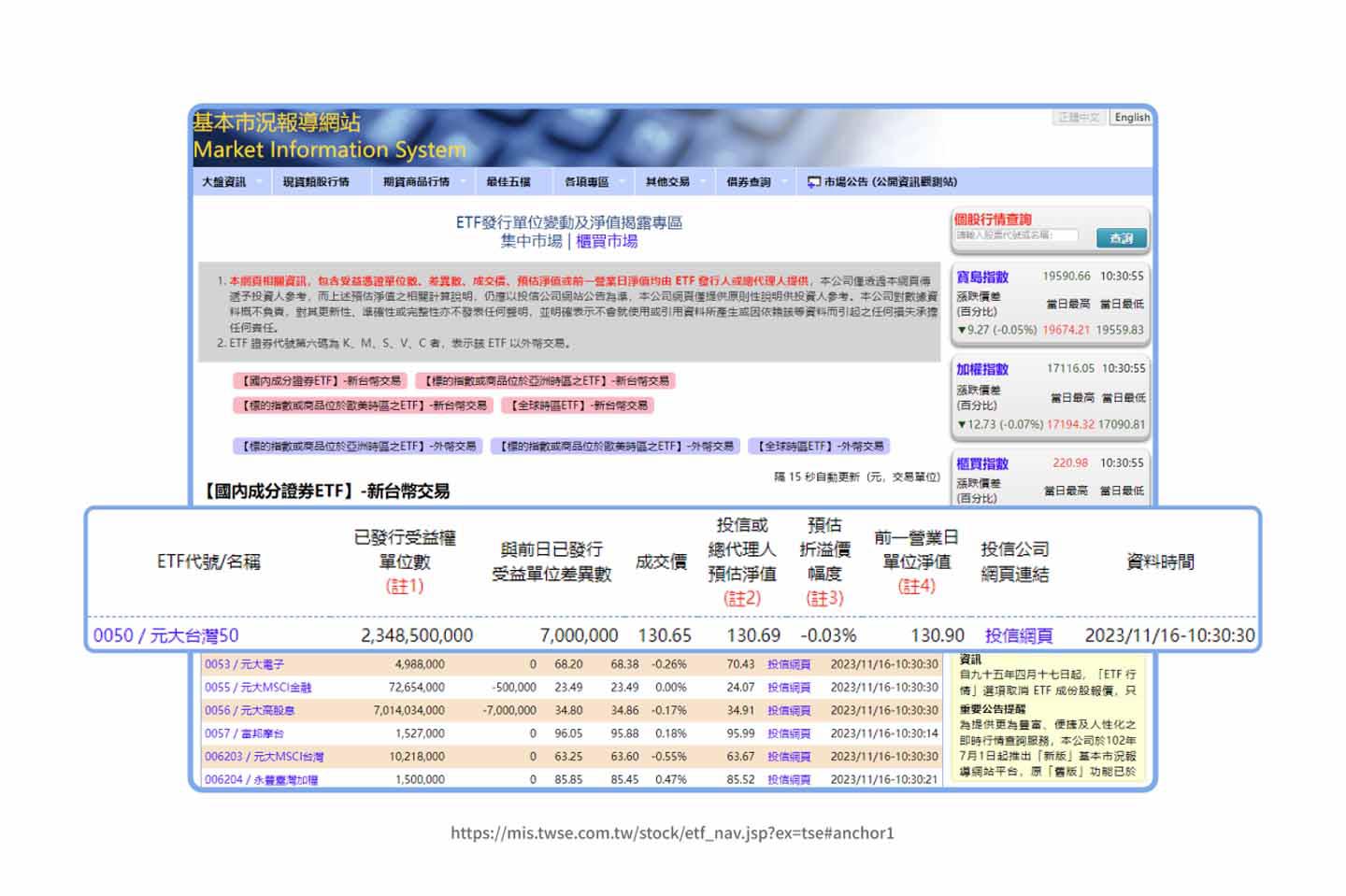Click the 查詢 stock search button
This screenshot has width=1346, height=896.
pos(1121,238)
